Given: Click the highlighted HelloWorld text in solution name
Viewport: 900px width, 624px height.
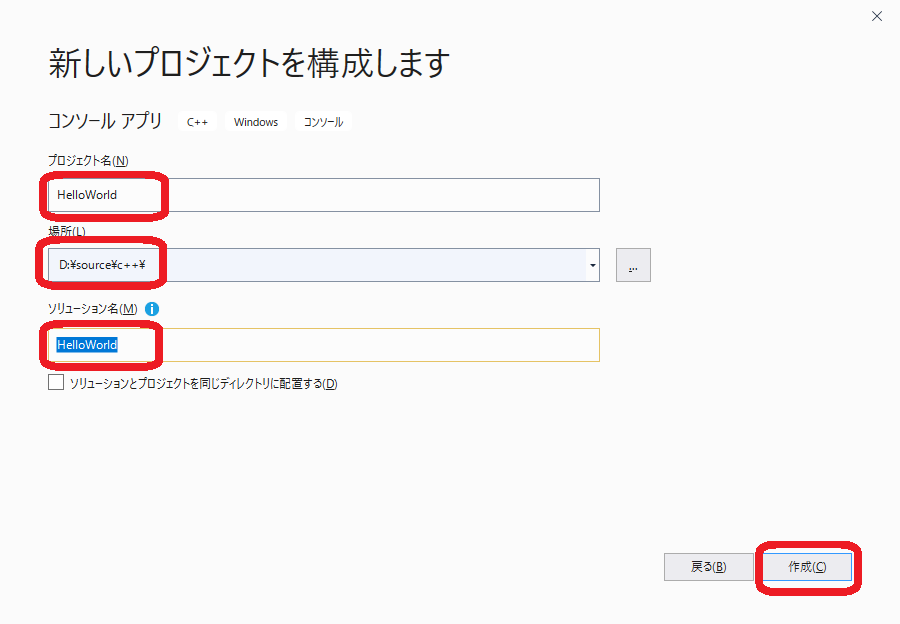Looking at the screenshot, I should (87, 345).
